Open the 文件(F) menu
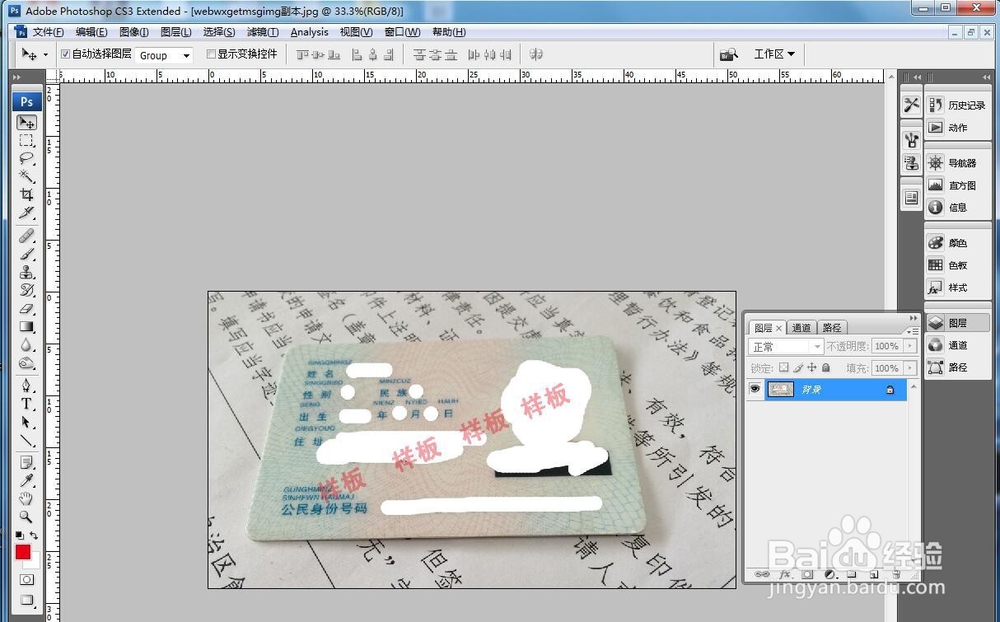 tap(48, 32)
